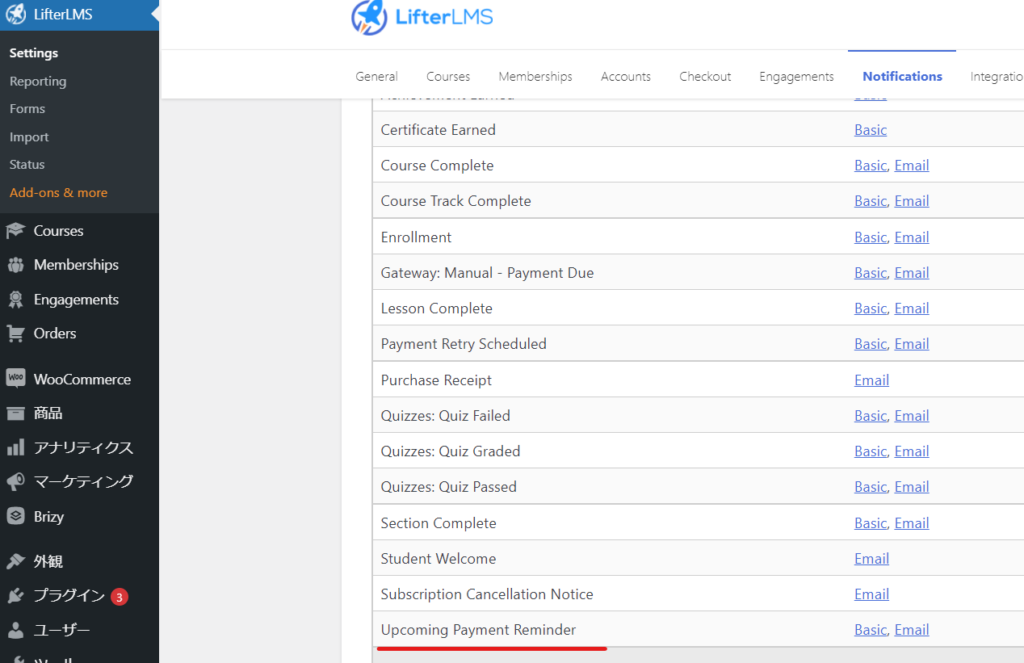Open the マーケティング admin menu
This screenshot has height=663, width=1024.
click(x=80, y=482)
